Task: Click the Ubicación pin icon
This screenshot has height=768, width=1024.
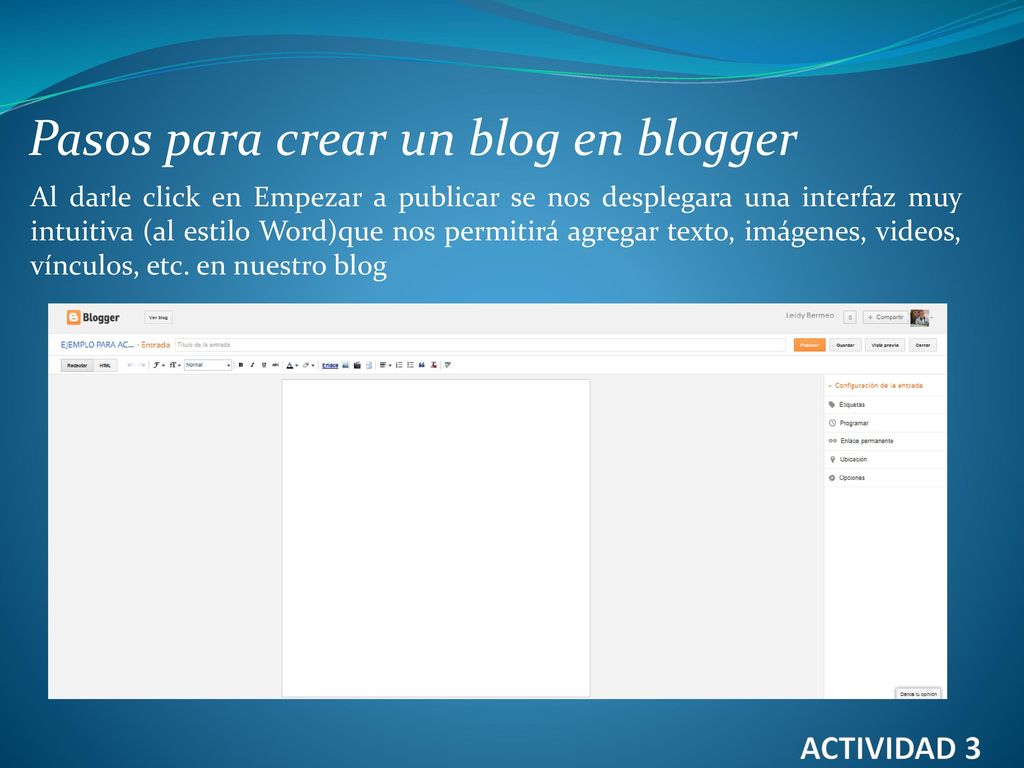Action: coord(832,459)
